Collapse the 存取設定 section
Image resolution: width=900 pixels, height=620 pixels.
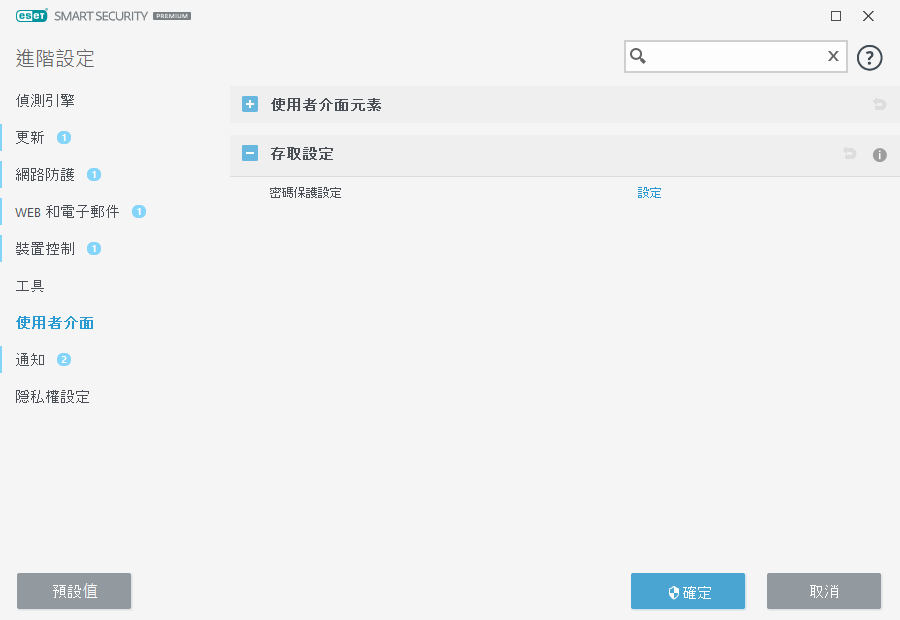[x=250, y=154]
